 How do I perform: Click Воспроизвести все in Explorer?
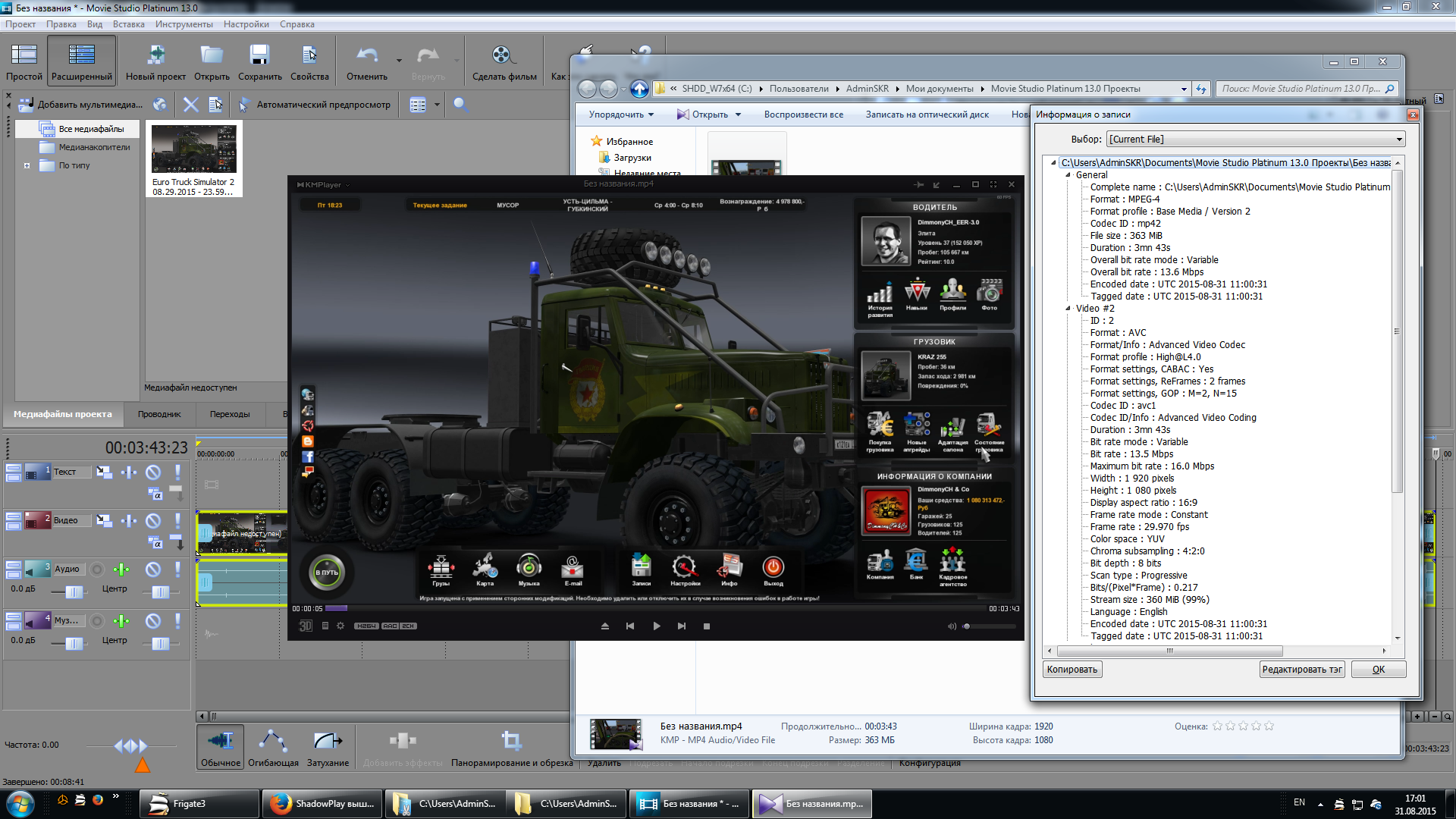(804, 115)
